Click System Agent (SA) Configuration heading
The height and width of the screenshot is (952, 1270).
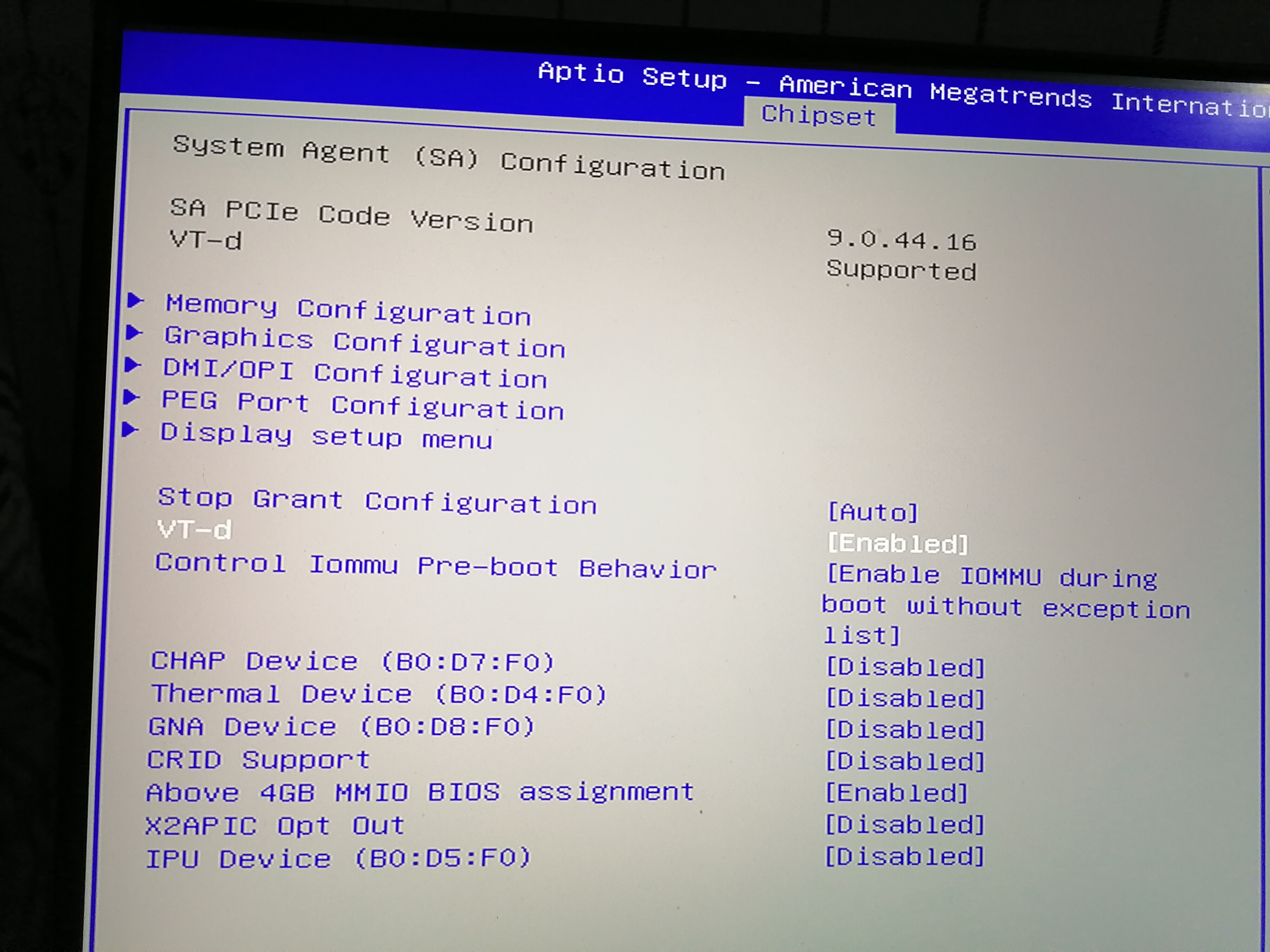[x=449, y=158]
